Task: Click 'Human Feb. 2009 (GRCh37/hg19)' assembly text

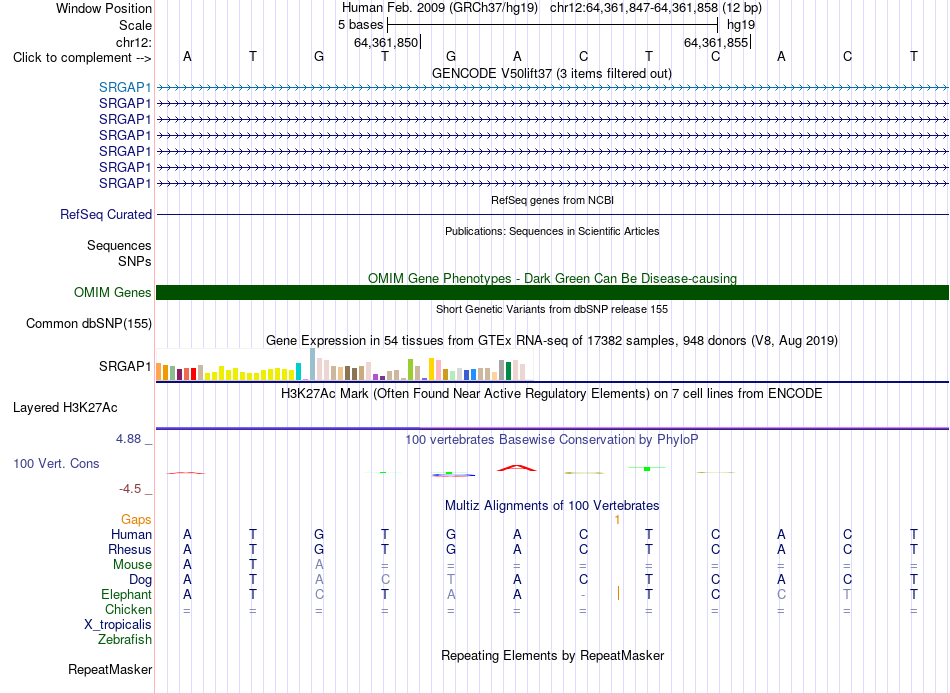Action: point(439,8)
